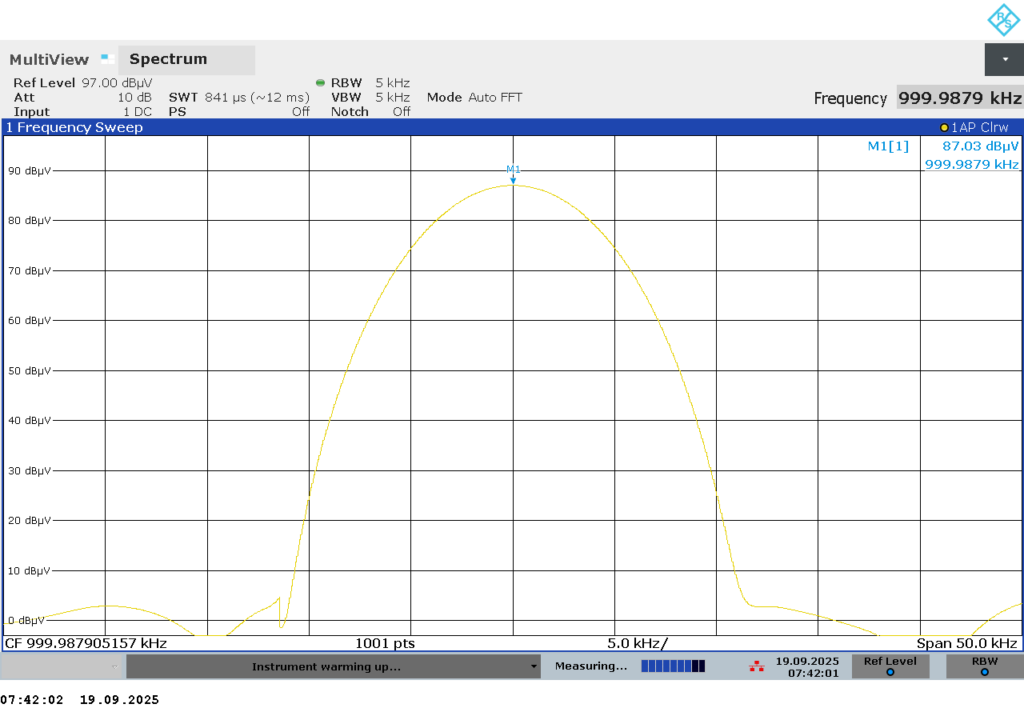Viewport: 1024px width, 720px height.
Task: Open the top-right dropdown arrow menu
Action: 1004,60
